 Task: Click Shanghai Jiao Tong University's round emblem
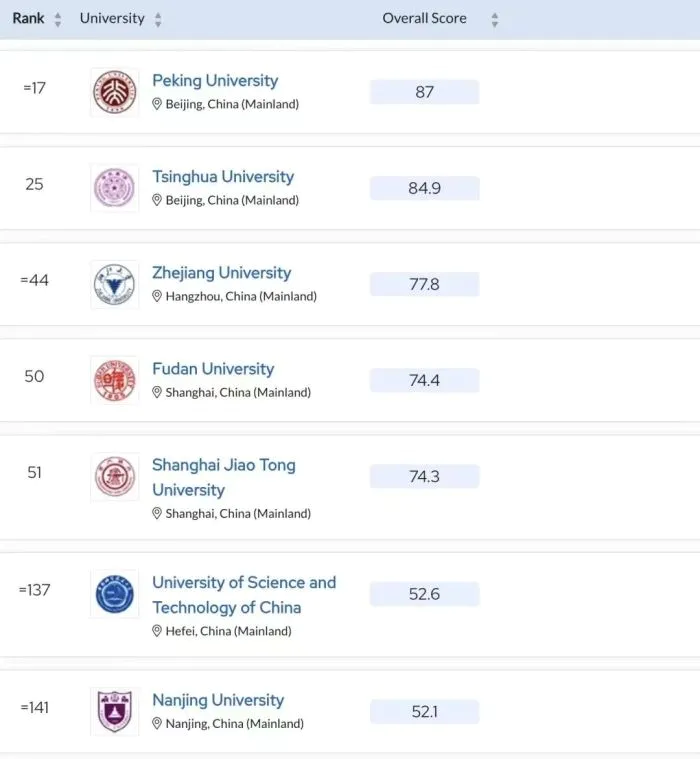point(115,477)
